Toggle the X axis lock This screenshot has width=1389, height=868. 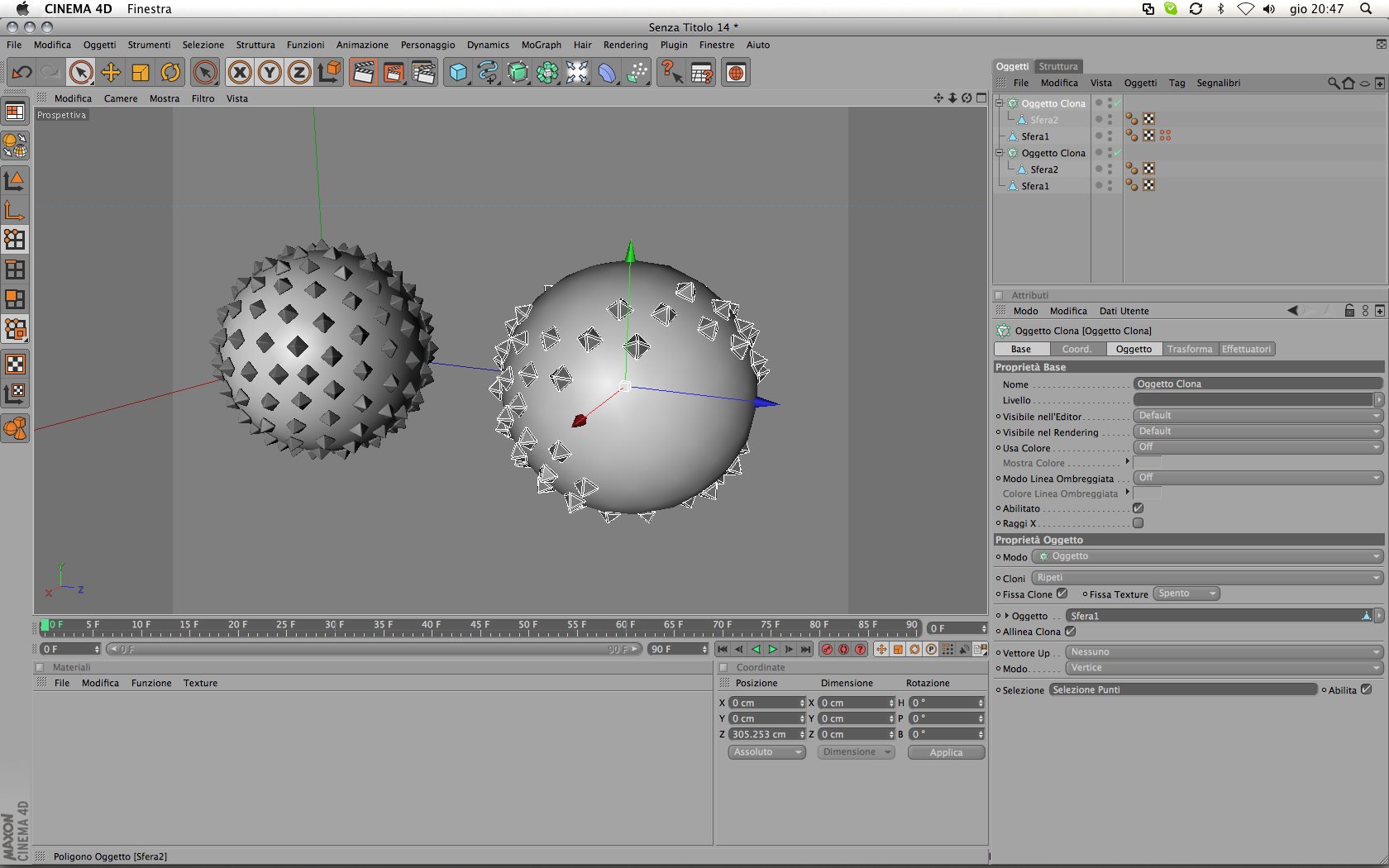[240, 73]
